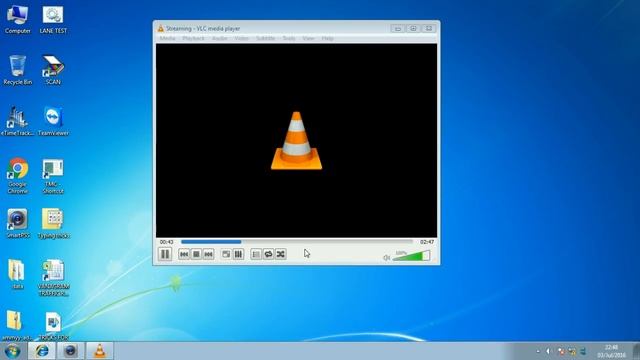640x360 pixels.
Task: Select SmartPSS desktop icon
Action: coord(18,224)
